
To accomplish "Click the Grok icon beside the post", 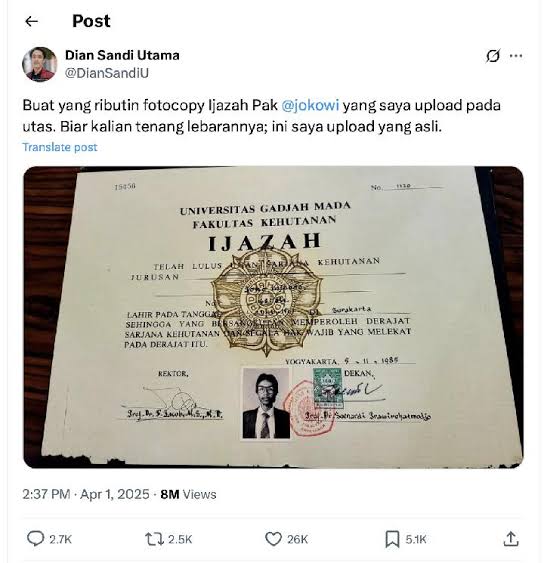I will coord(493,56).
